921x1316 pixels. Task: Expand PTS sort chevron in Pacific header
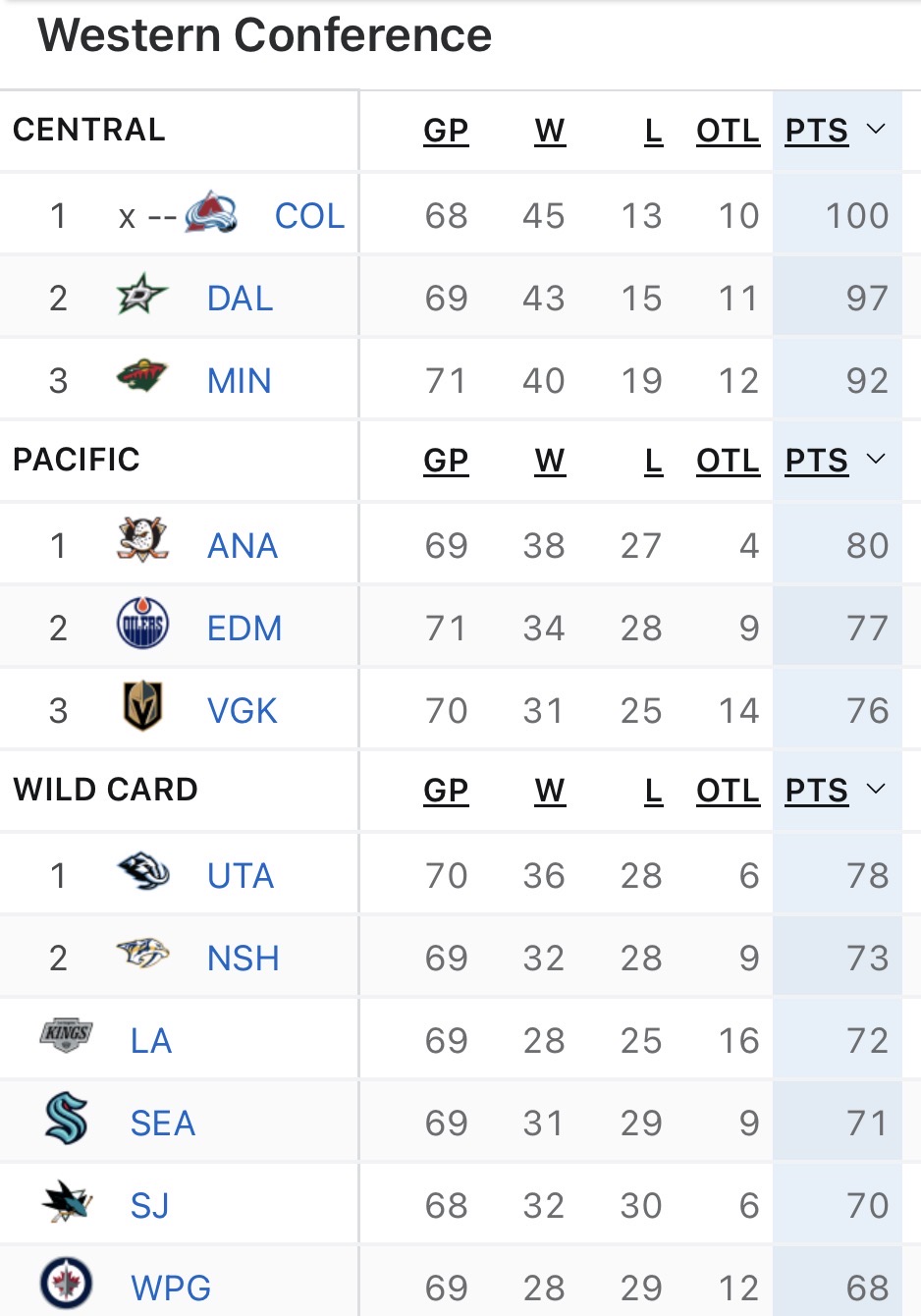(877, 460)
